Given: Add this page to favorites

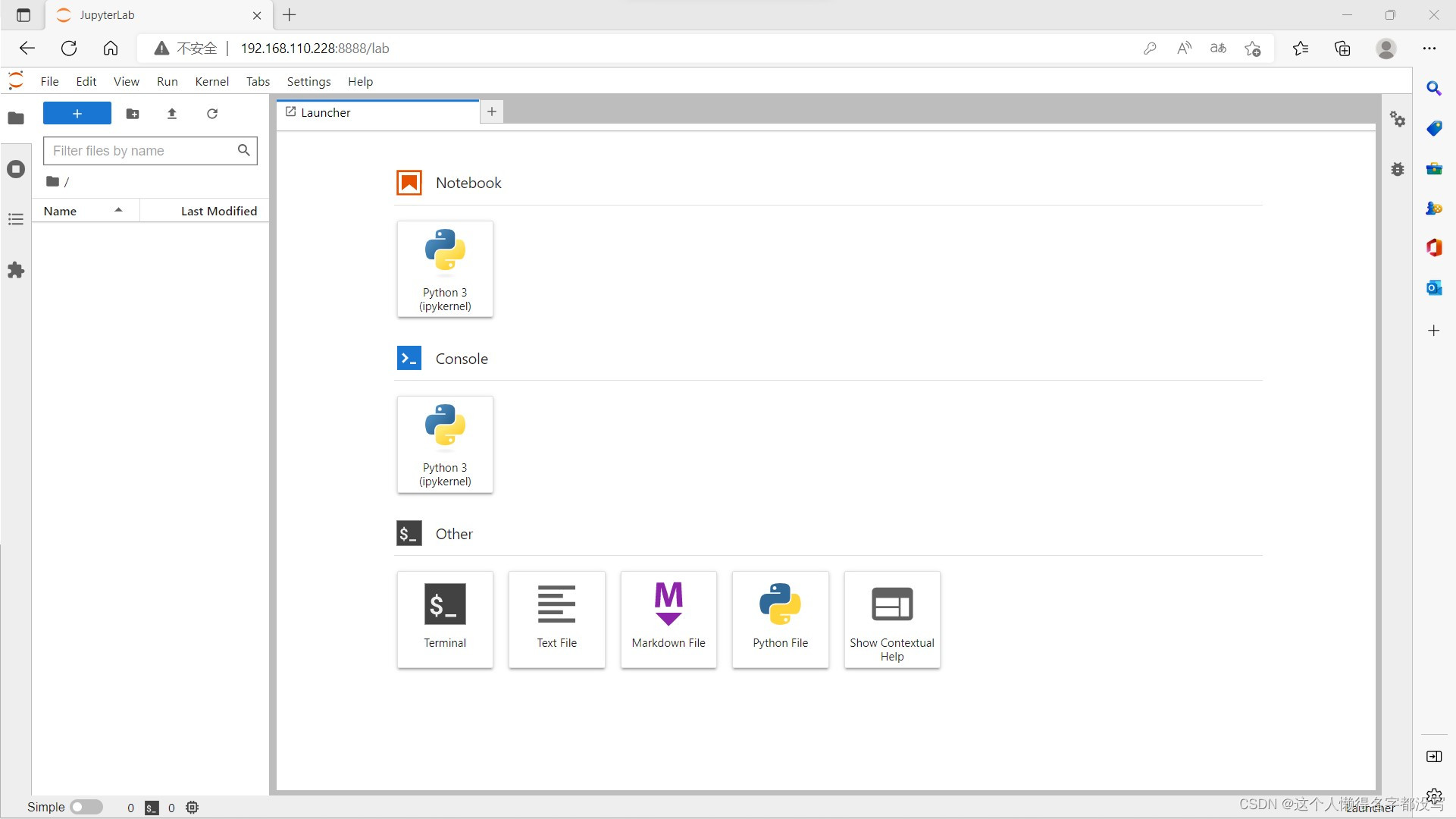Looking at the screenshot, I should pos(1253,49).
